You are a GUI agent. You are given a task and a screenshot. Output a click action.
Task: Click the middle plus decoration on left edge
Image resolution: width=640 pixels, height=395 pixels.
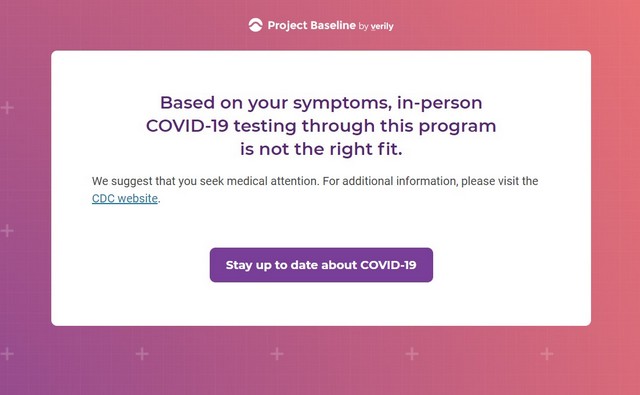click(x=7, y=231)
